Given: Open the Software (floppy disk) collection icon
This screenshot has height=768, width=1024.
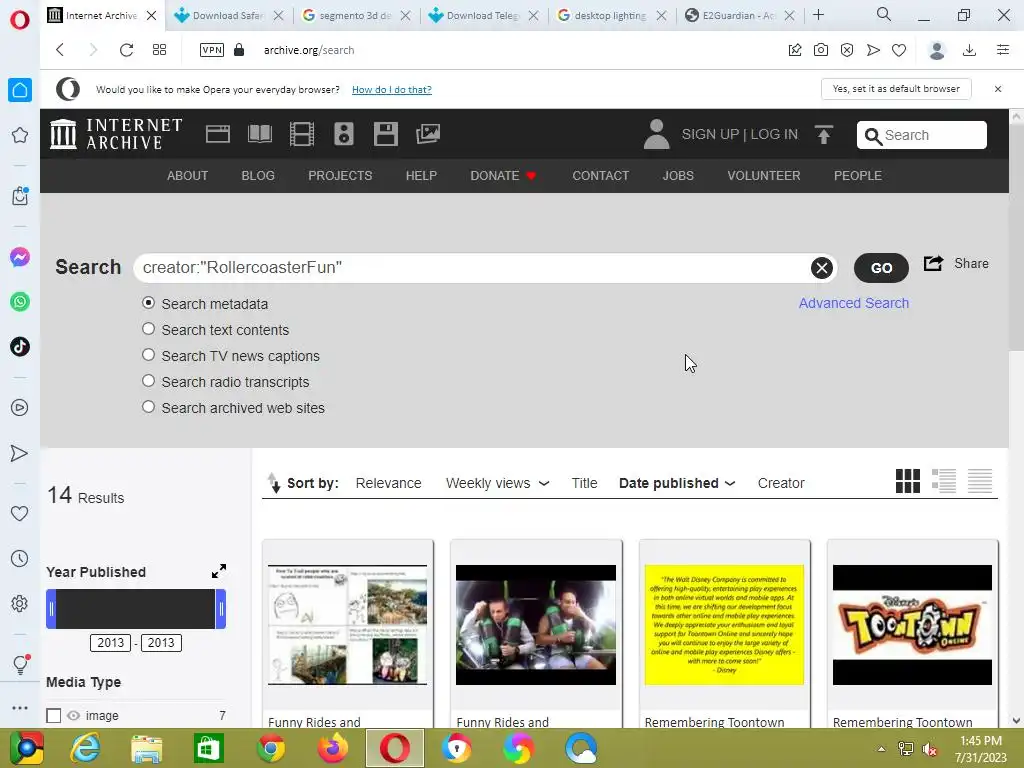Looking at the screenshot, I should [385, 134].
